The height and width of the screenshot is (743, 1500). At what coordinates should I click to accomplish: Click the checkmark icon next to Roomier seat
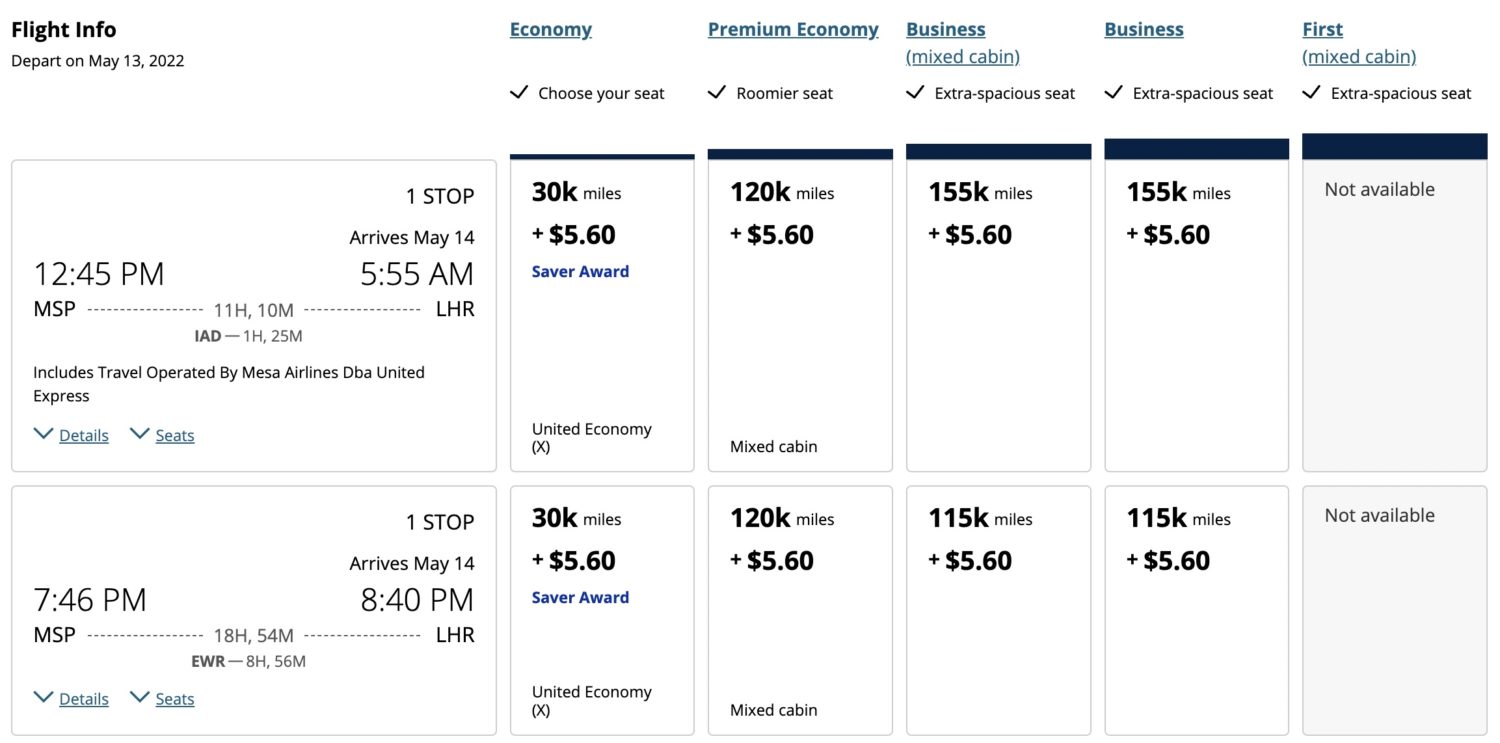(x=717, y=92)
